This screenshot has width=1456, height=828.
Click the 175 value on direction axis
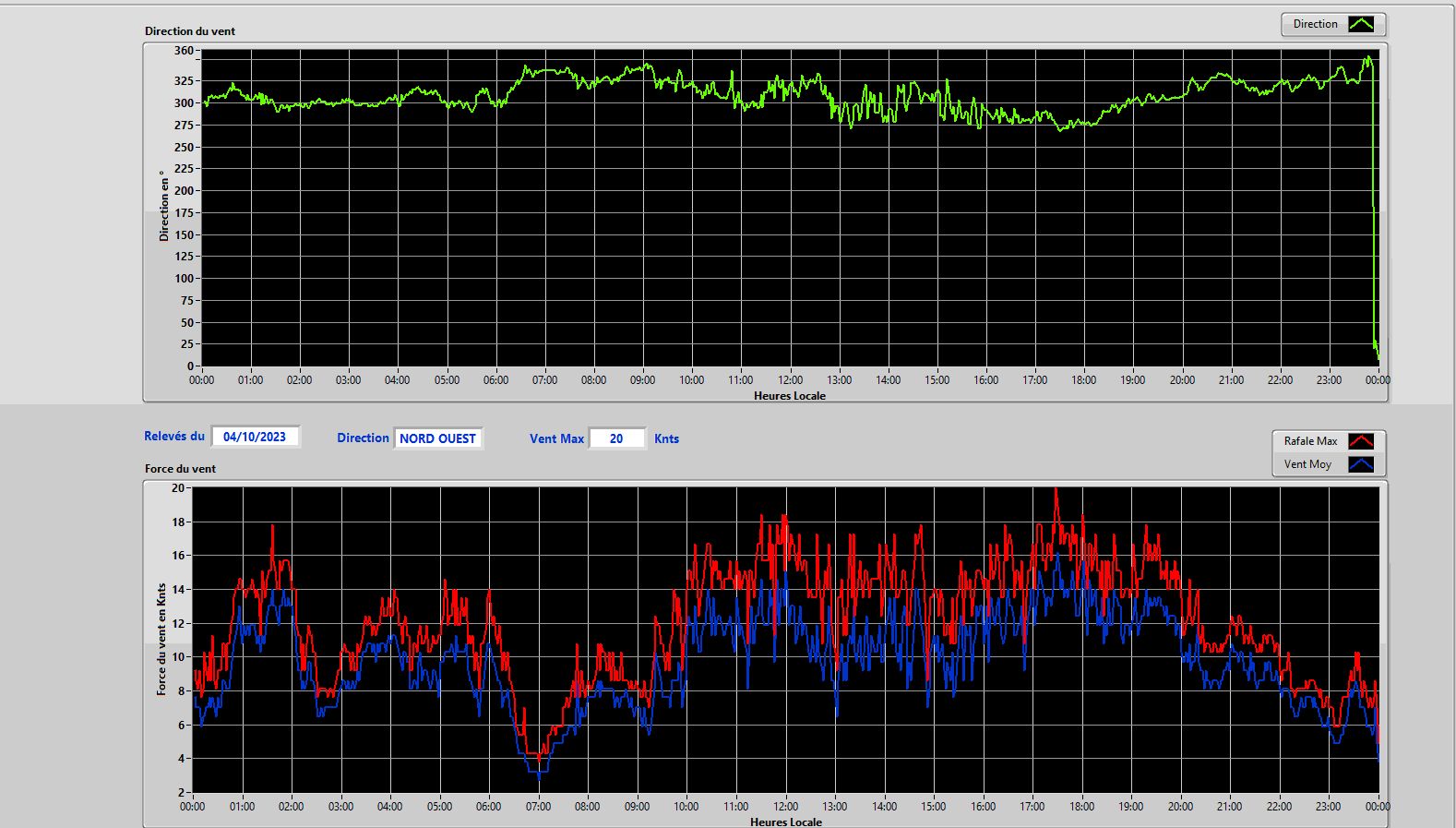pos(185,212)
